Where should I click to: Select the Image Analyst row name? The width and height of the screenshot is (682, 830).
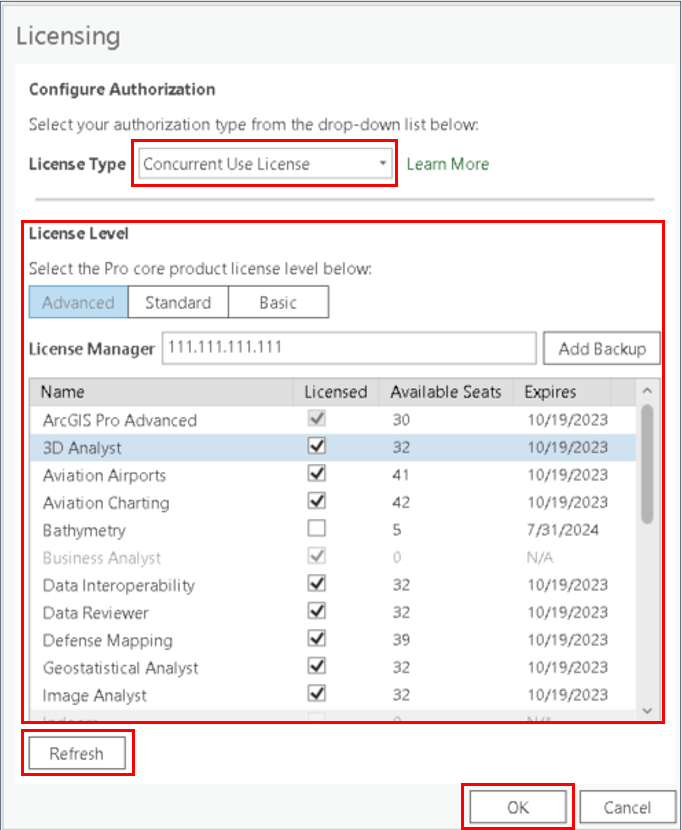[94, 696]
